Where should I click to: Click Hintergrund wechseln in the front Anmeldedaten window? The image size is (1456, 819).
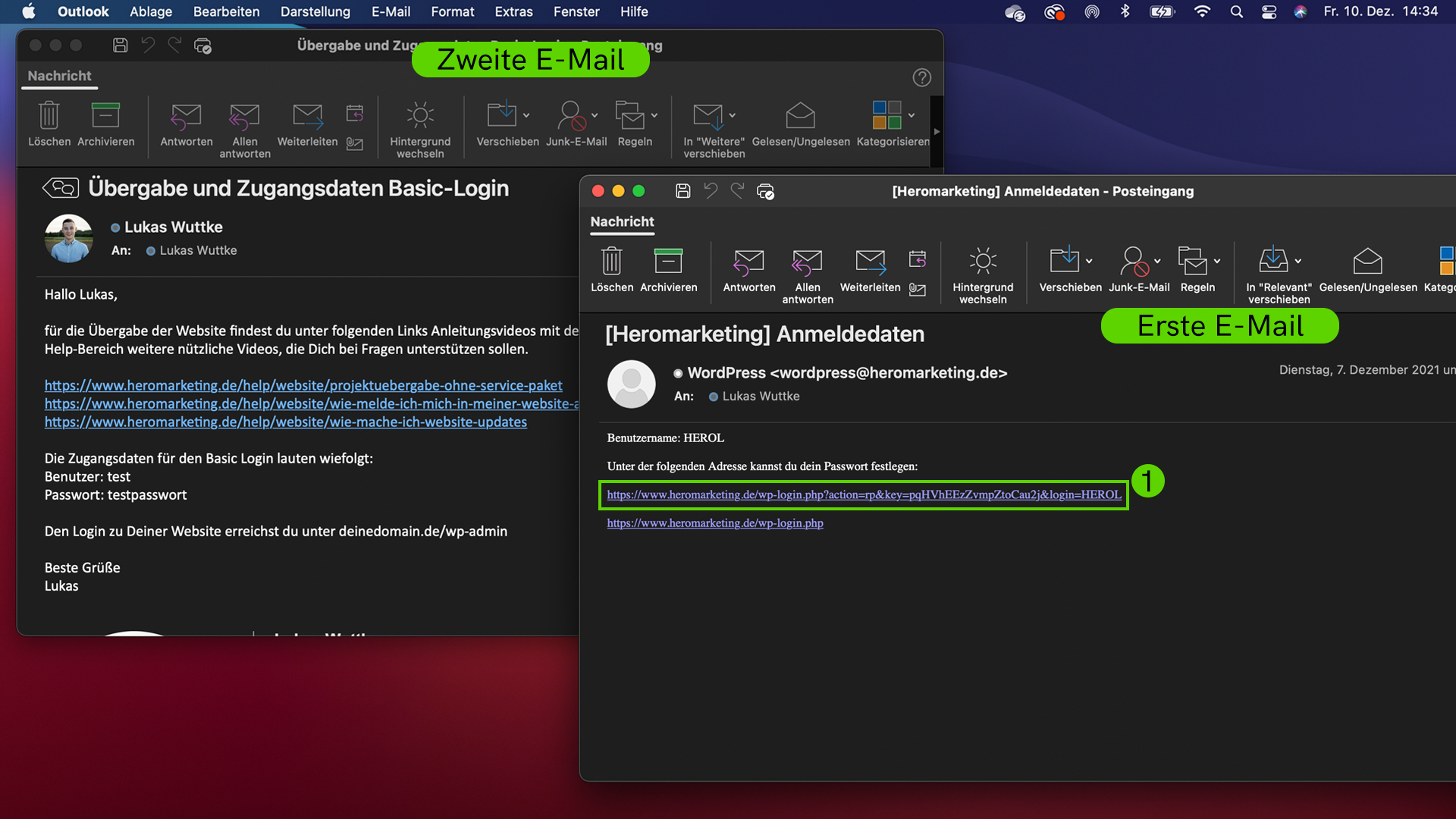point(983,276)
